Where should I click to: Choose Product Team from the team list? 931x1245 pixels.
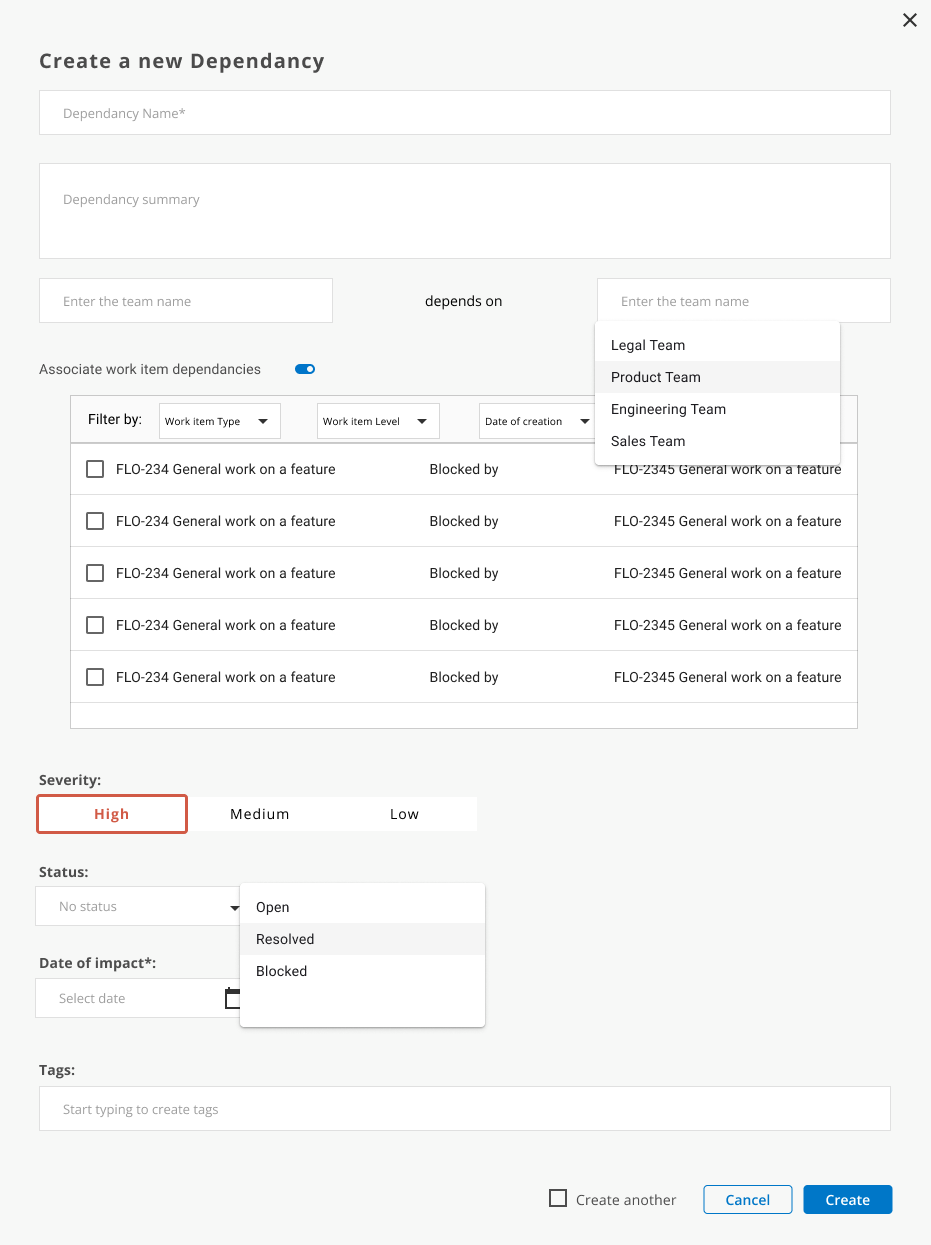(x=656, y=377)
